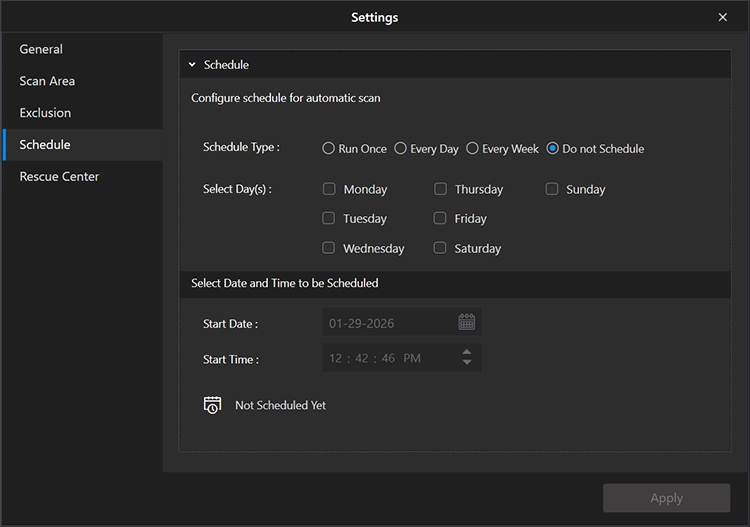Collapse the Schedule section chevron
This screenshot has width=750, height=527.
[x=192, y=65]
